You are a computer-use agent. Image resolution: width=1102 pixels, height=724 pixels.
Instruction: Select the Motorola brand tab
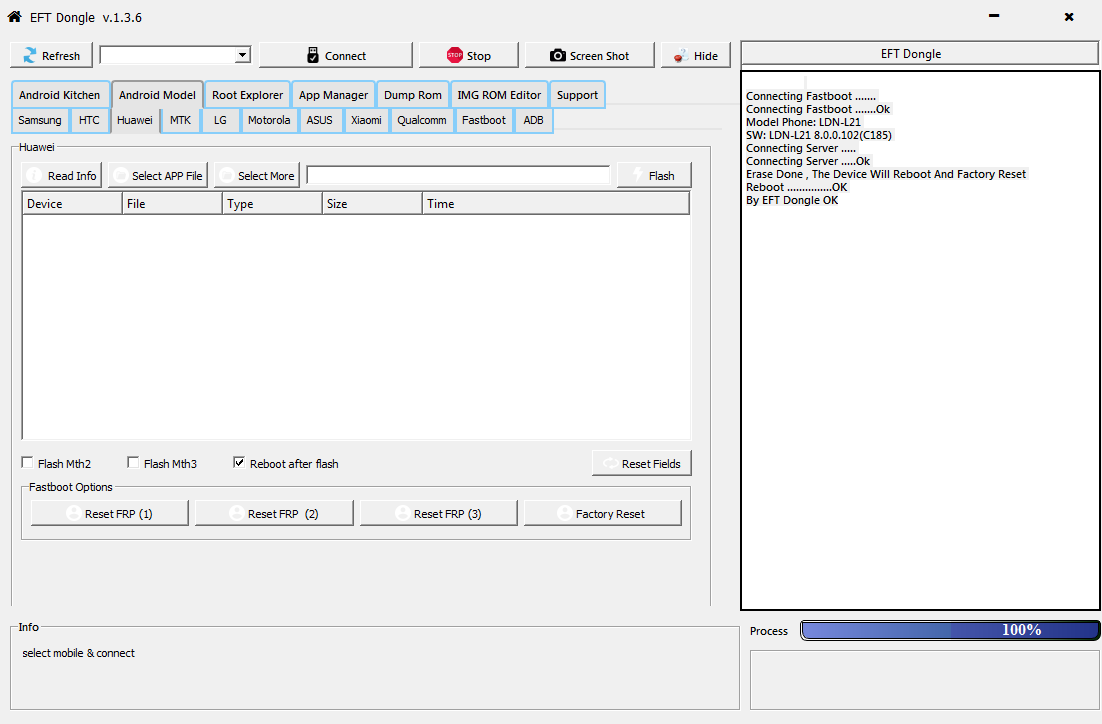point(269,120)
